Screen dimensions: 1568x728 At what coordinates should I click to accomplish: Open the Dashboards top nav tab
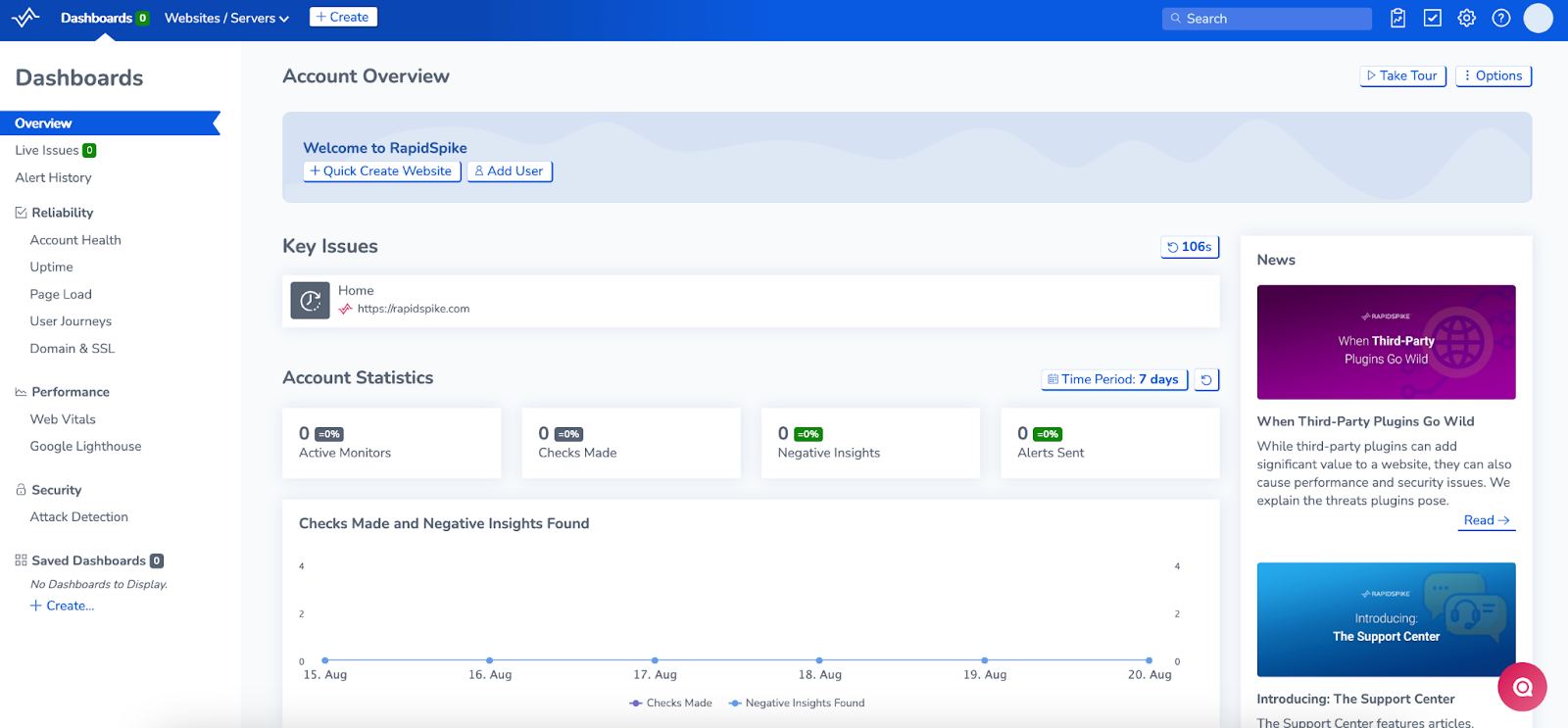point(104,18)
